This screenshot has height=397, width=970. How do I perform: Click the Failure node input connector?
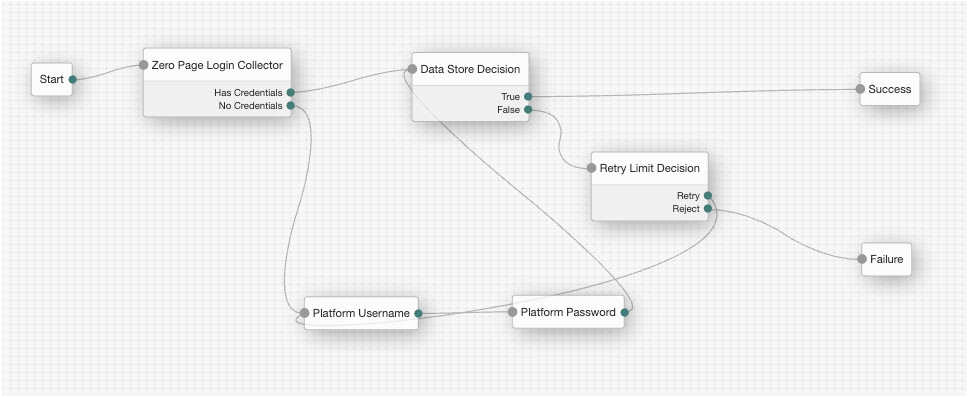(x=862, y=259)
